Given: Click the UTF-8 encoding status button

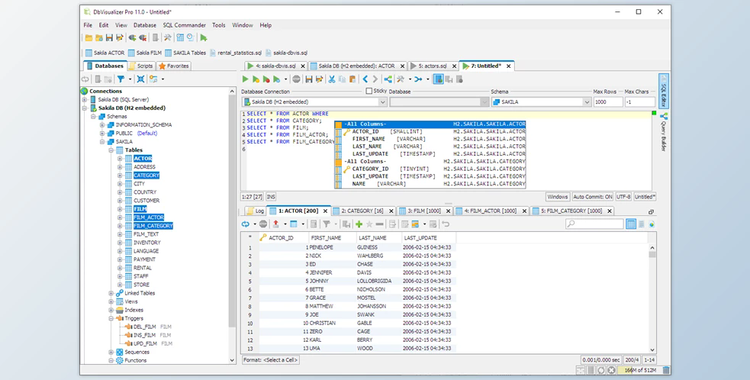Looking at the screenshot, I should (624, 197).
